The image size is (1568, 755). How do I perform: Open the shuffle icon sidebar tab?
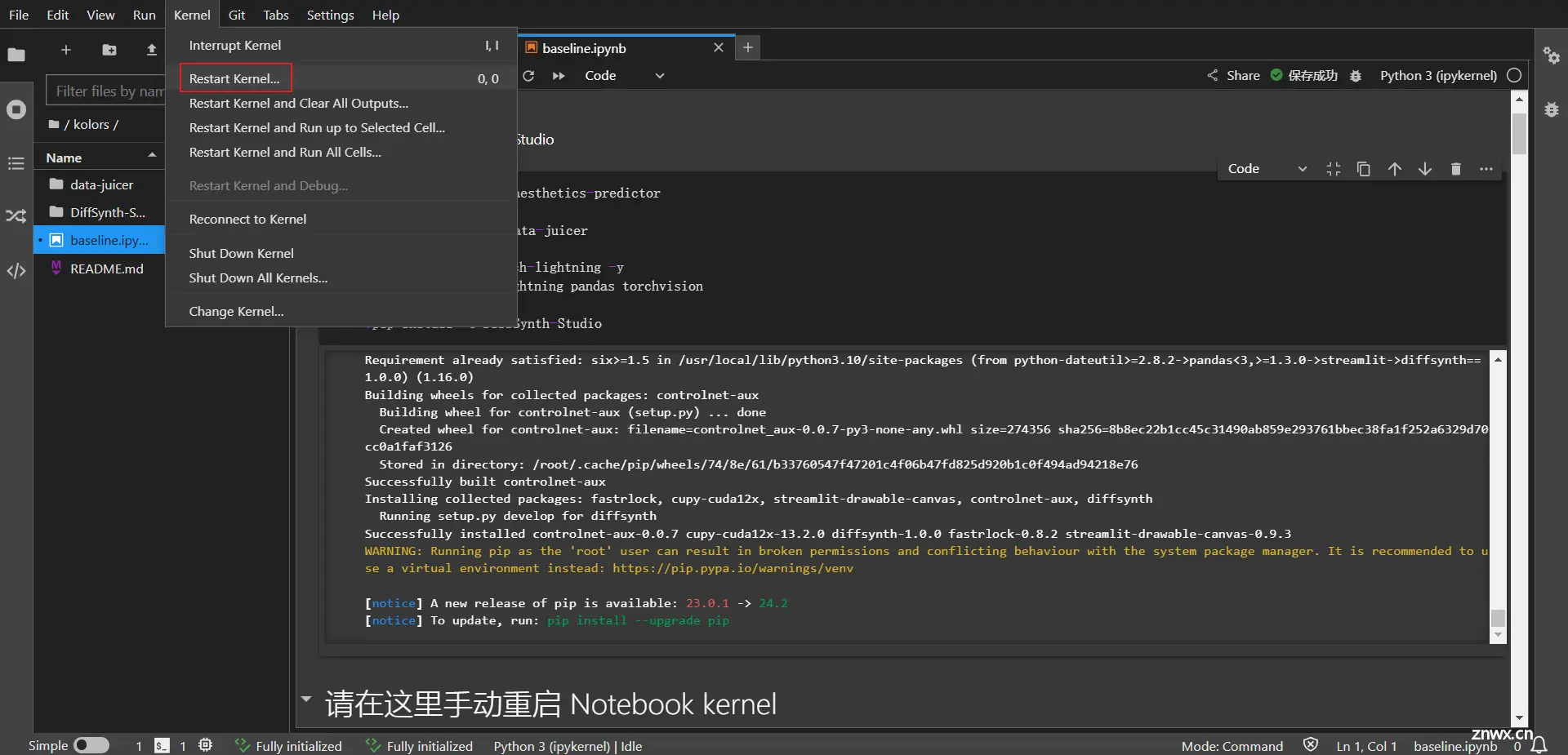[16, 216]
